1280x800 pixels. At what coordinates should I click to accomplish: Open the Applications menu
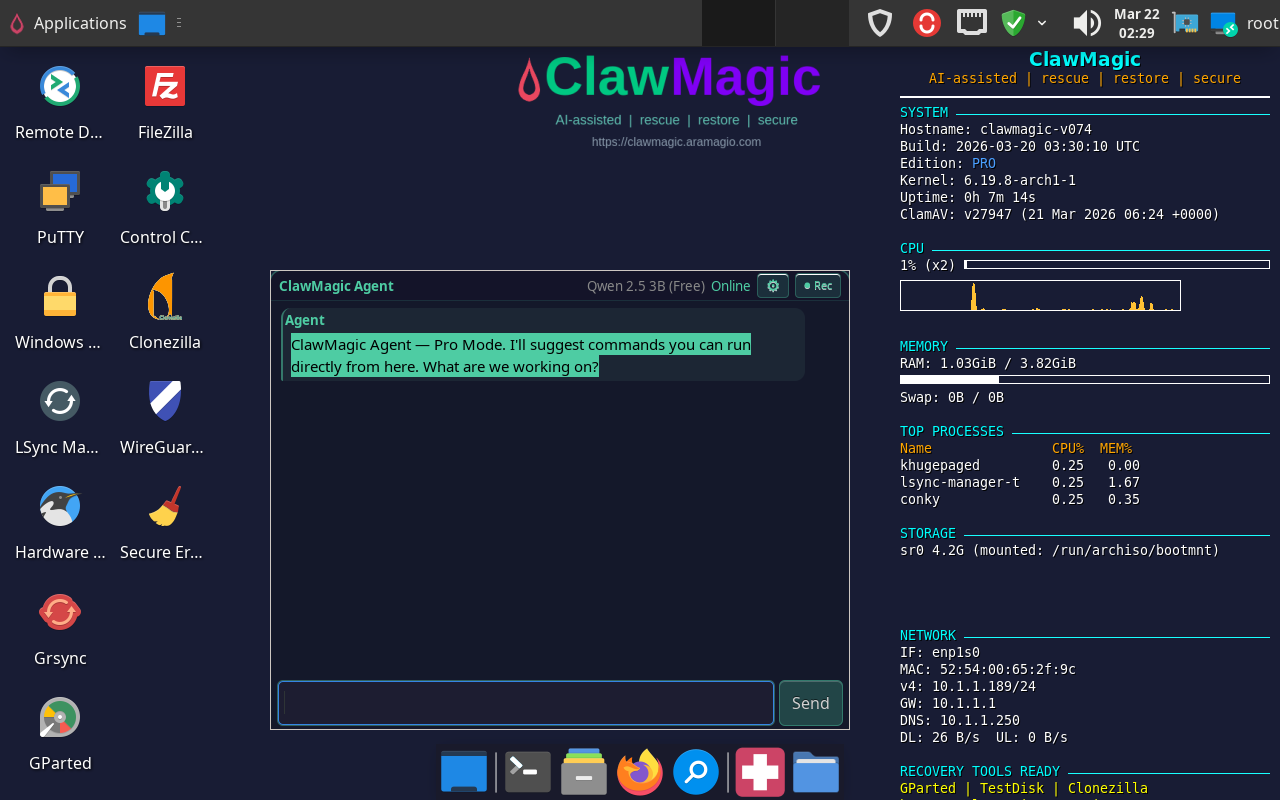tap(68, 23)
